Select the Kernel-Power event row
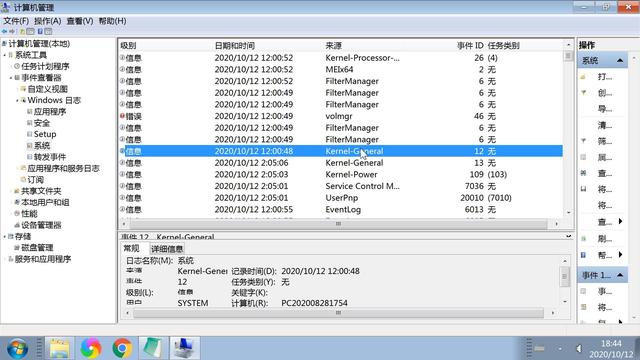Image resolution: width=640 pixels, height=360 pixels. [341, 174]
